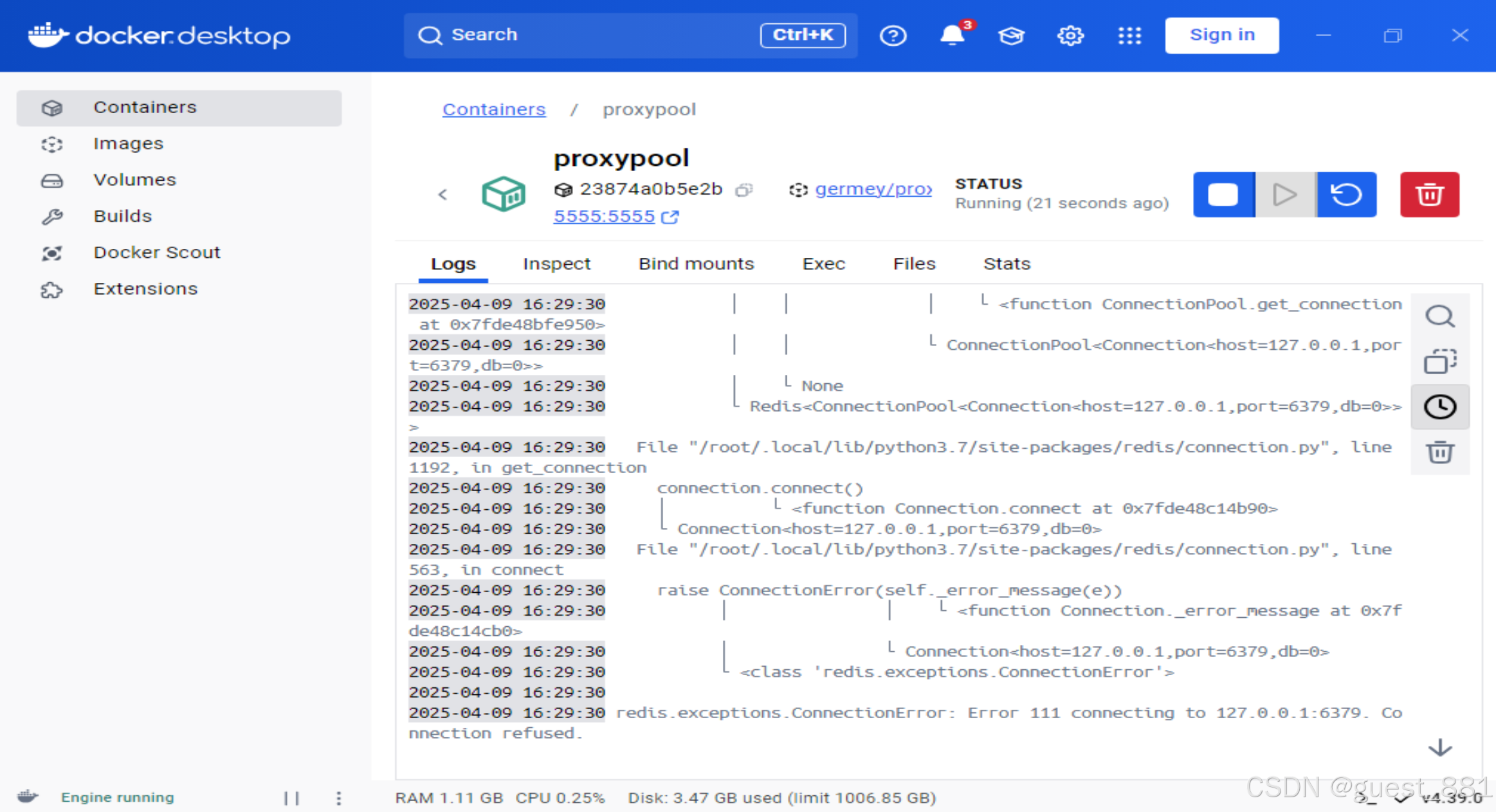Click the grayed-out start button
Viewport: 1496px width, 812px height.
click(x=1285, y=194)
